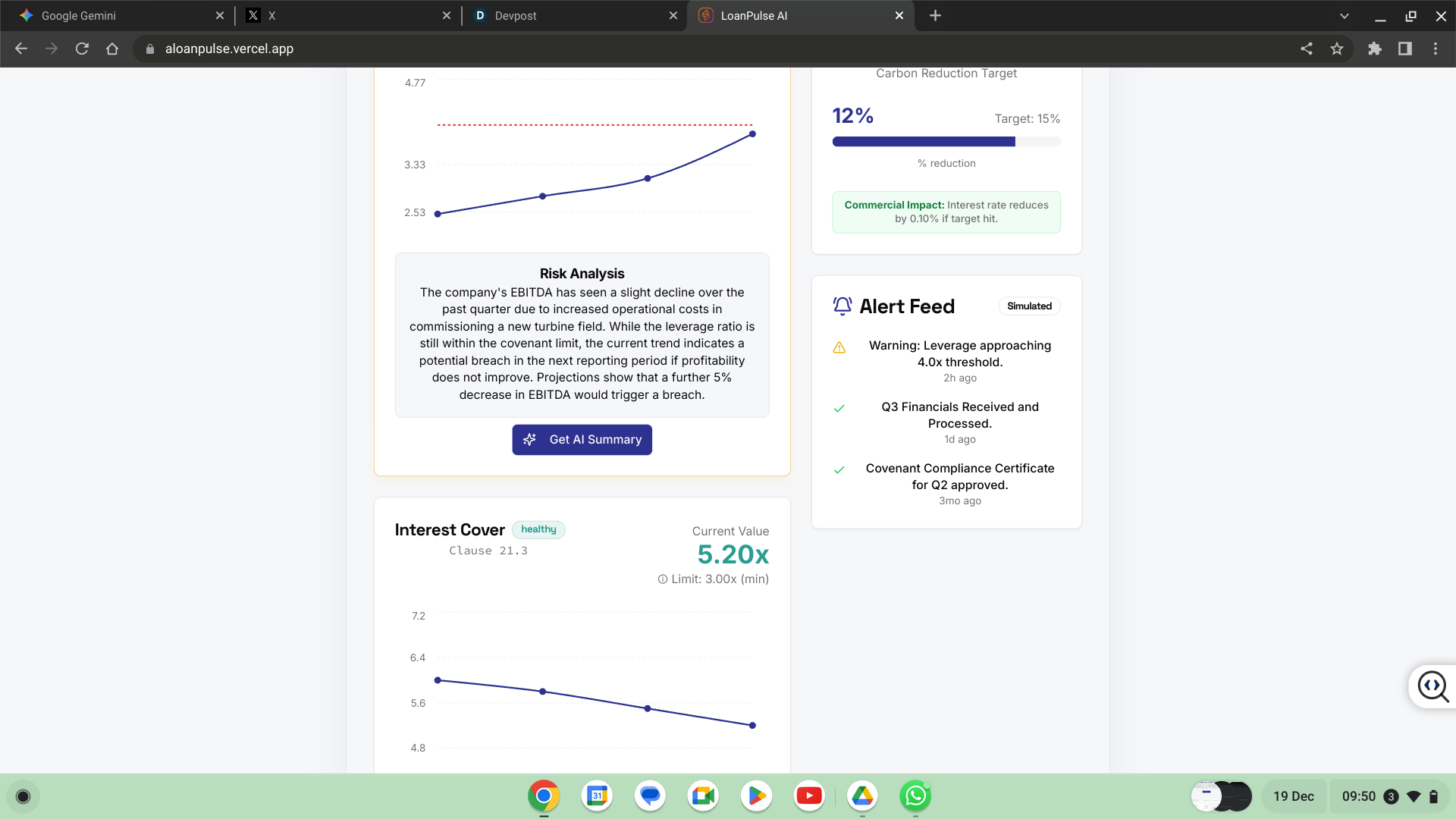Switch to the Devpost tab
The image size is (1456, 819).
(x=569, y=16)
